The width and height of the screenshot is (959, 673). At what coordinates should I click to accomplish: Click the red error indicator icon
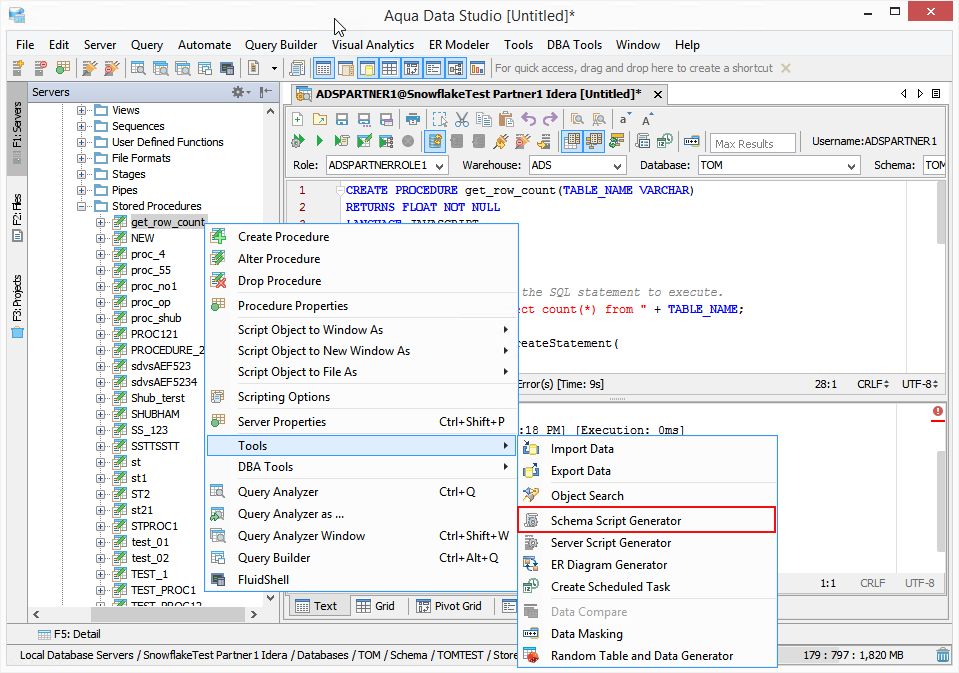pyautogui.click(x=938, y=411)
